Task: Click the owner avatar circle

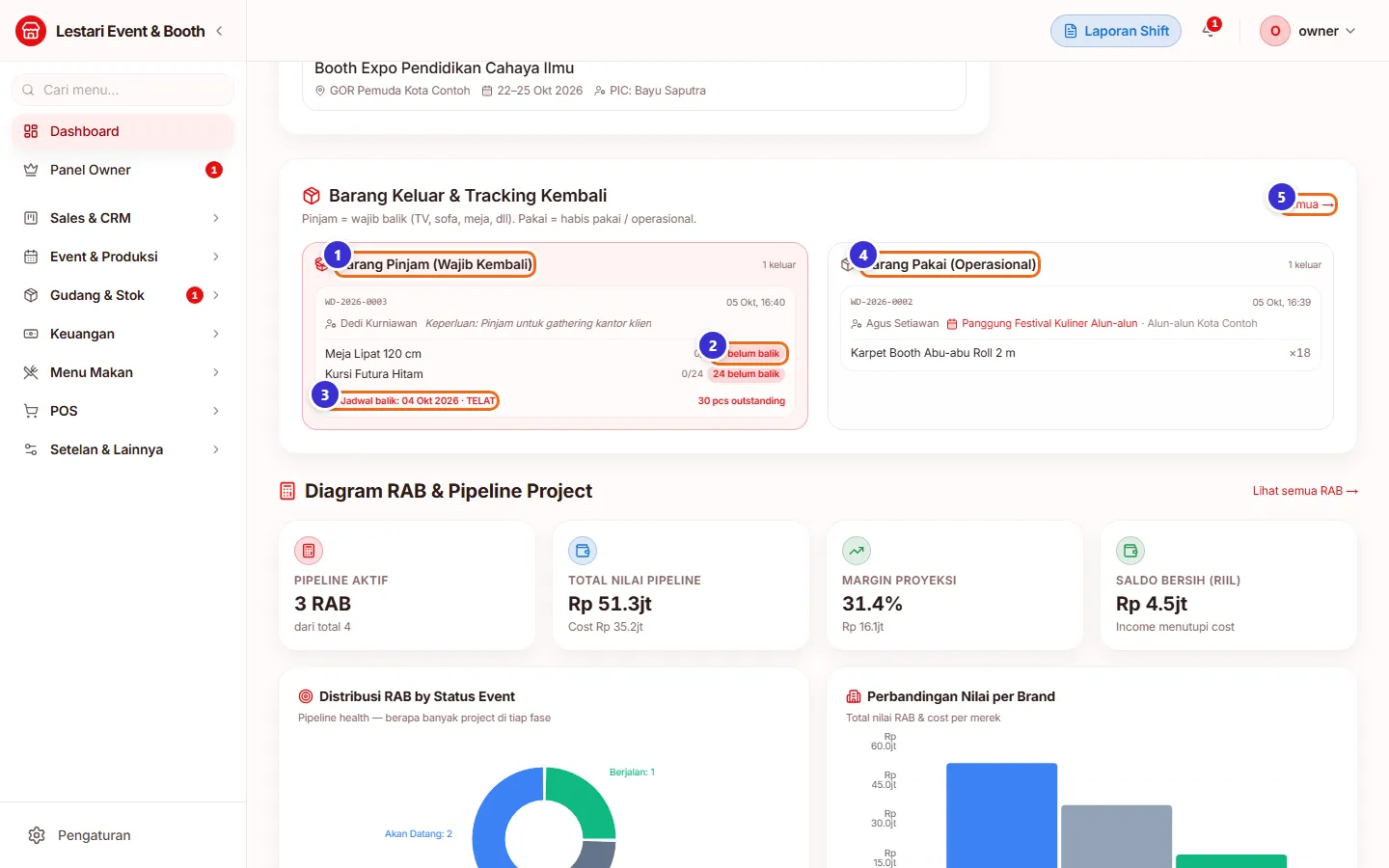Action: (x=1275, y=31)
